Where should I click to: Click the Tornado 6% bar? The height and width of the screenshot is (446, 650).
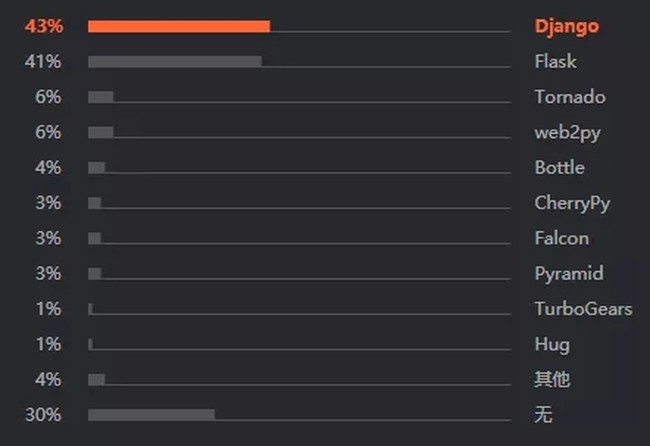click(101, 97)
